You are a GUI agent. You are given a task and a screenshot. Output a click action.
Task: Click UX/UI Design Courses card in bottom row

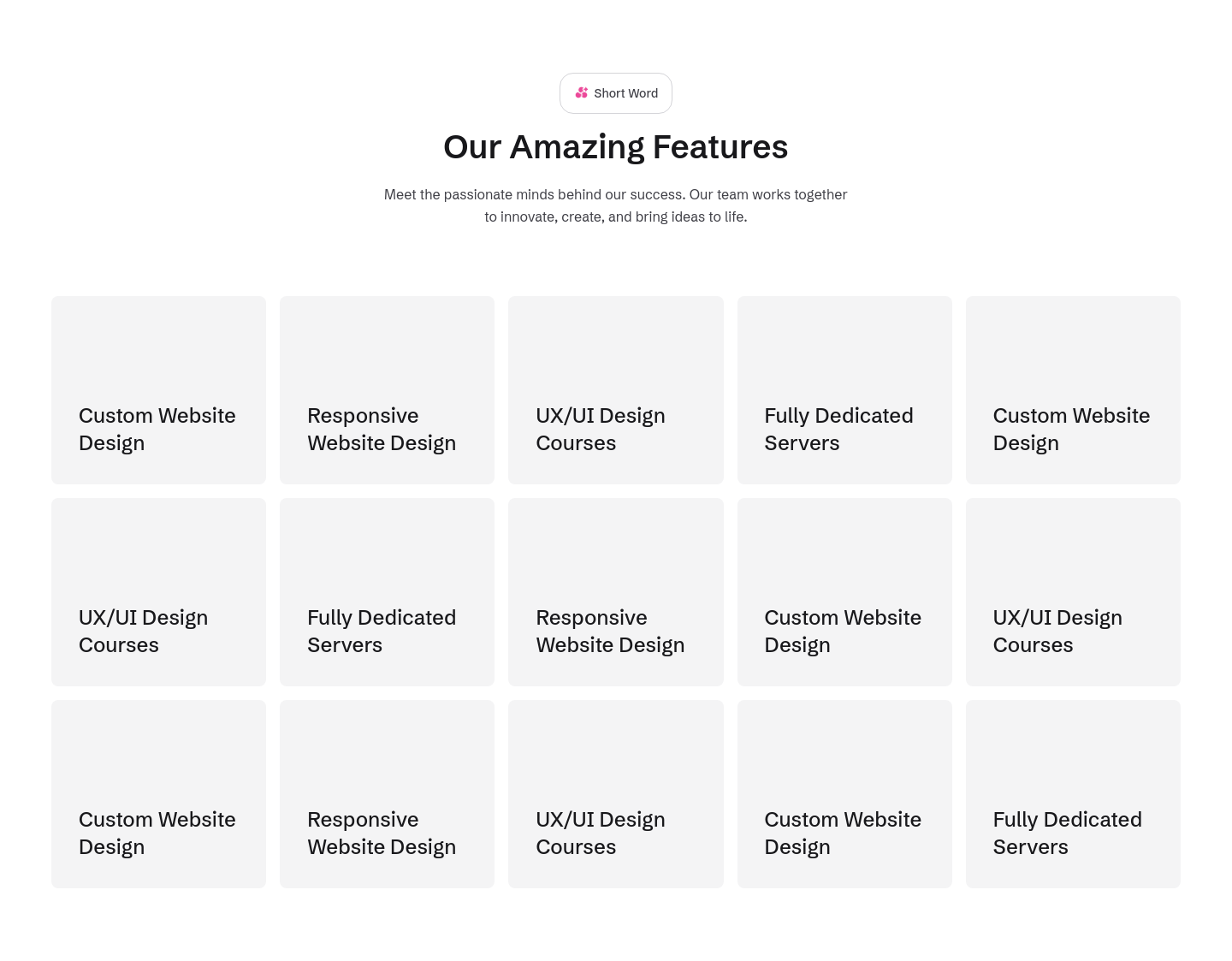(616, 794)
